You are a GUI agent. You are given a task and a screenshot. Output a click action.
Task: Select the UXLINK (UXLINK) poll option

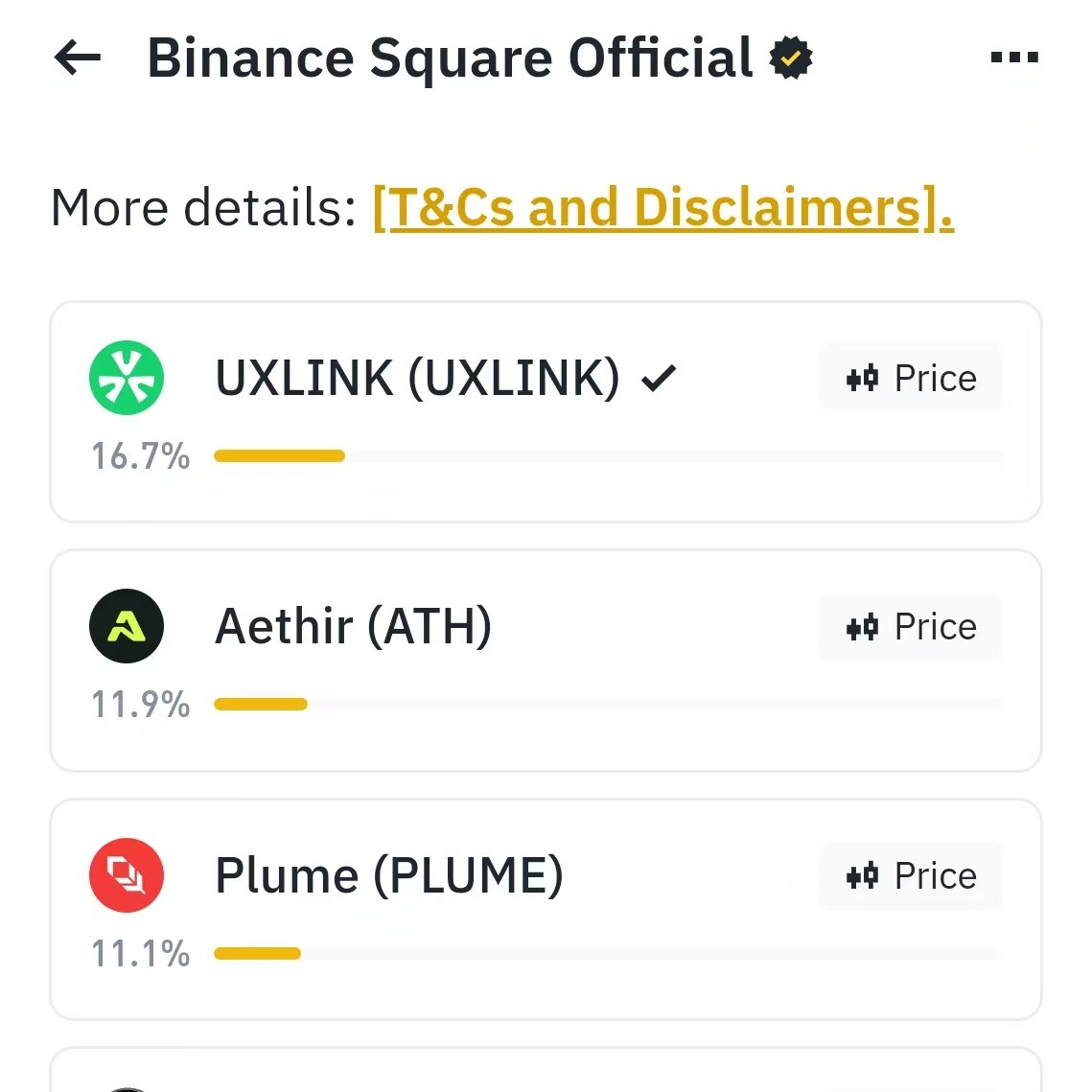tap(546, 411)
